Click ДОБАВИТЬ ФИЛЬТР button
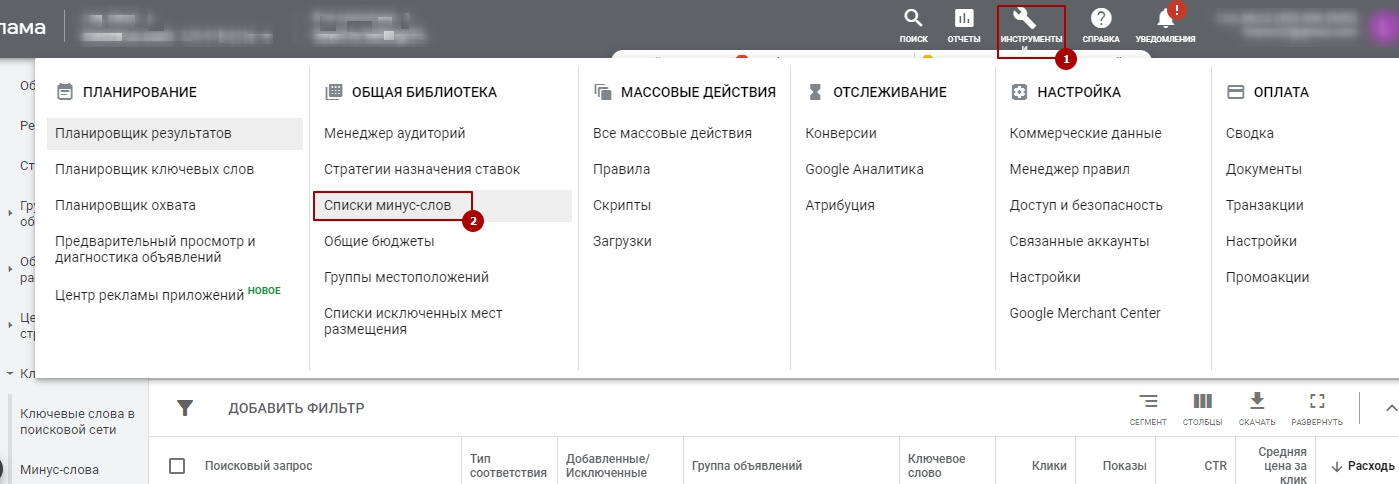Viewport: 1399px width, 484px height. coord(296,408)
